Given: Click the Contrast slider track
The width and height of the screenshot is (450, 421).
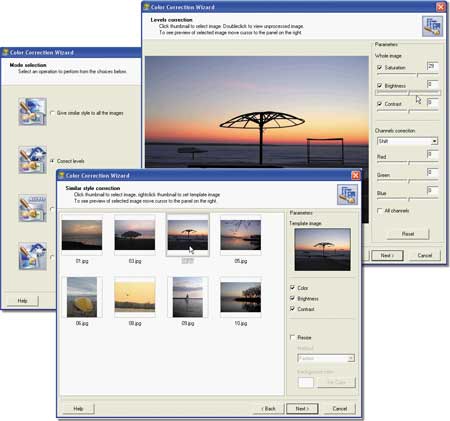Looking at the screenshot, I should (407, 112).
